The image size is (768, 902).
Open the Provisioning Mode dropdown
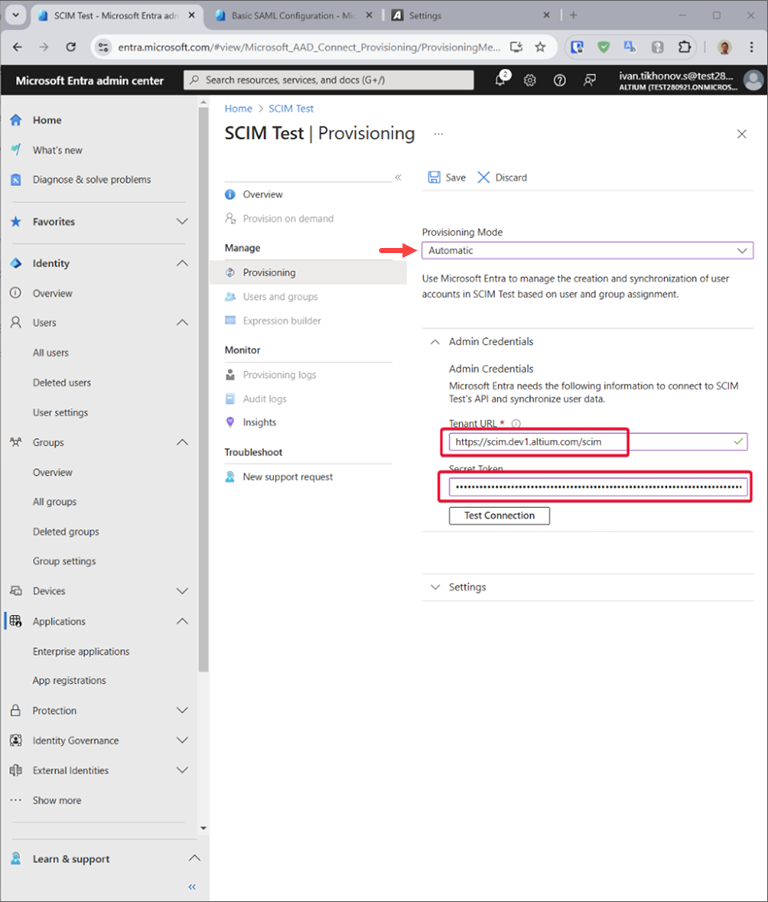[x=587, y=251]
